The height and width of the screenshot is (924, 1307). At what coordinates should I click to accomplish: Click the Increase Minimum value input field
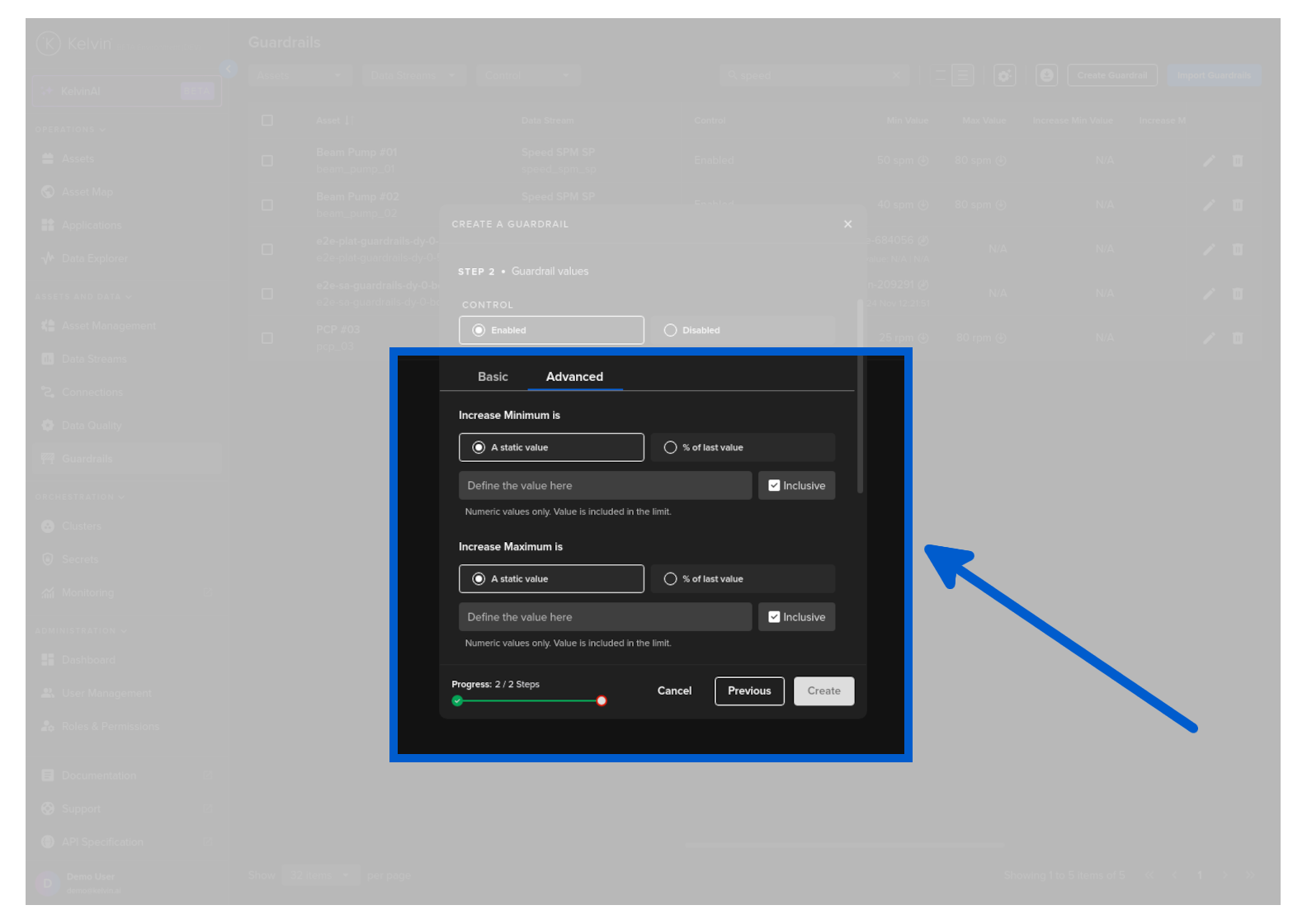tap(605, 486)
